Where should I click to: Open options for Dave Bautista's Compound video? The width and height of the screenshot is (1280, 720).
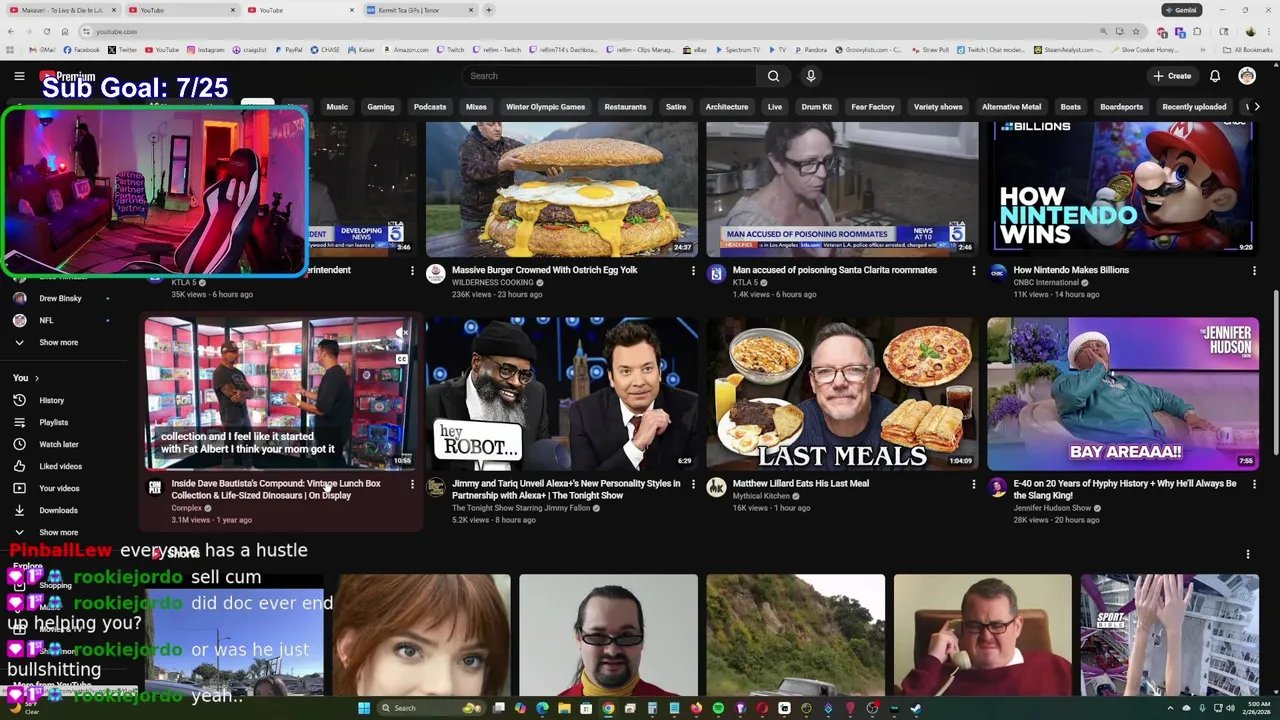412,484
